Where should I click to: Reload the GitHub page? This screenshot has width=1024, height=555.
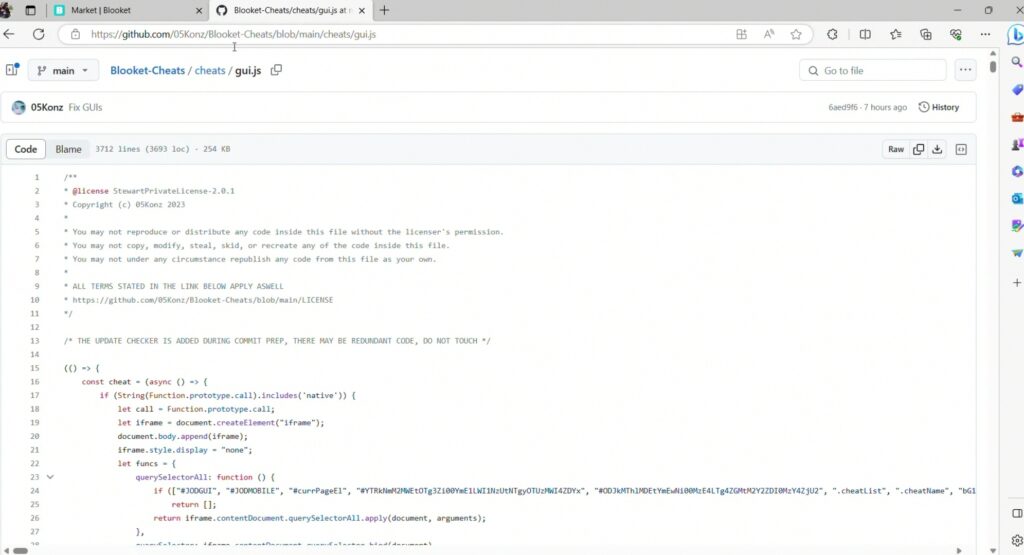(39, 34)
